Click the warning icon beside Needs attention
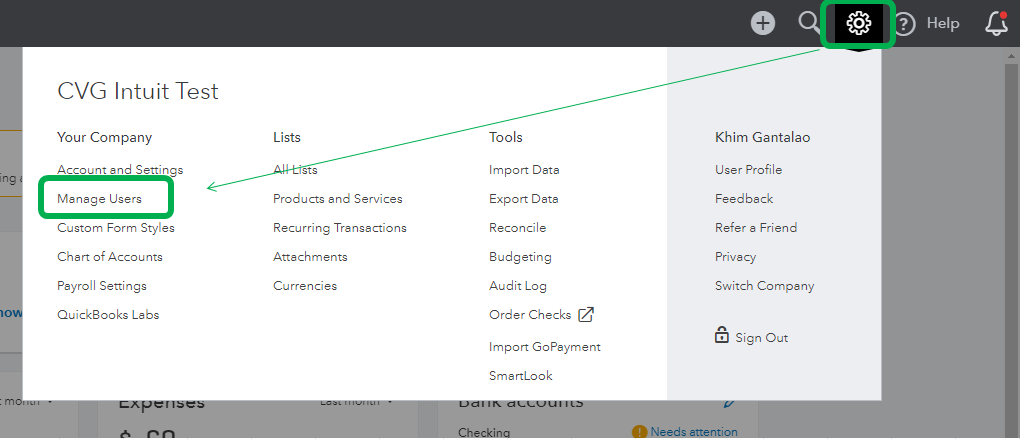The image size is (1020, 439). [x=639, y=432]
